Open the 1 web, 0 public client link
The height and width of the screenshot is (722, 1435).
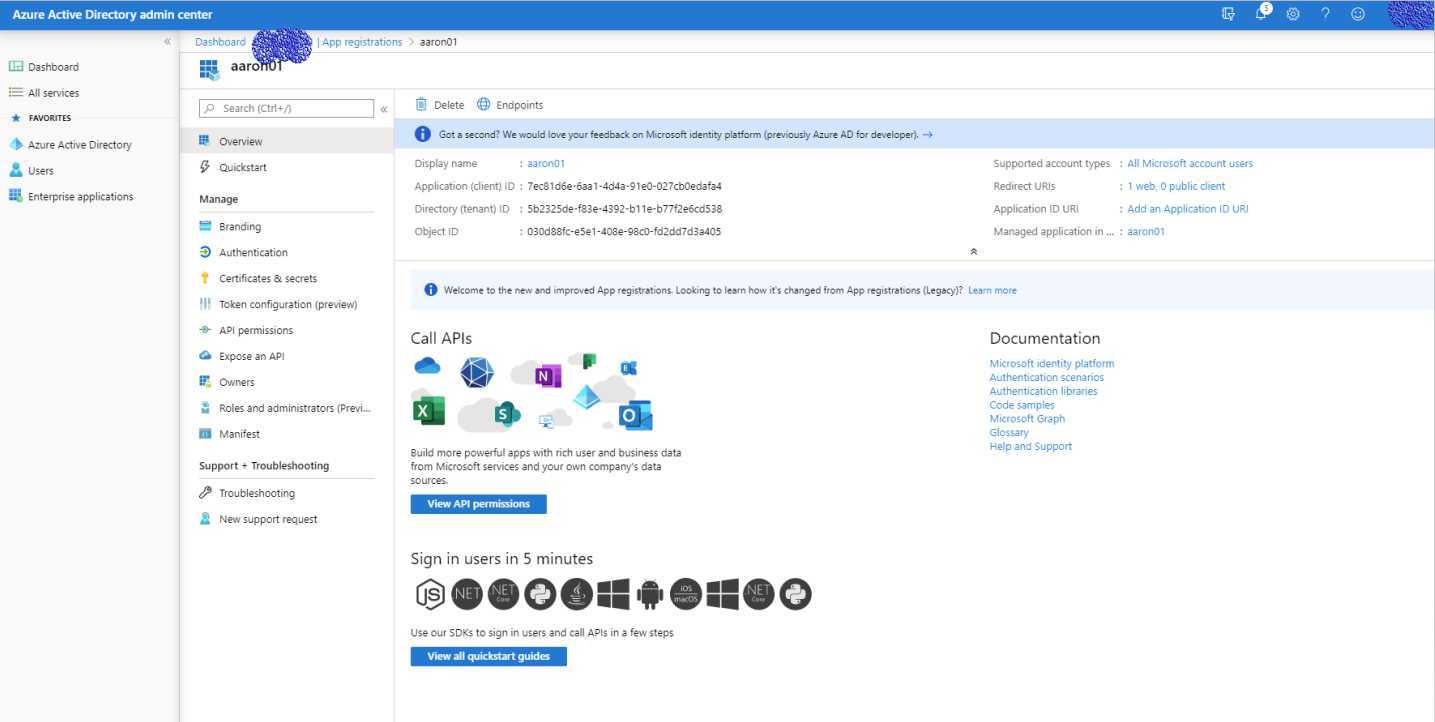(1176, 186)
